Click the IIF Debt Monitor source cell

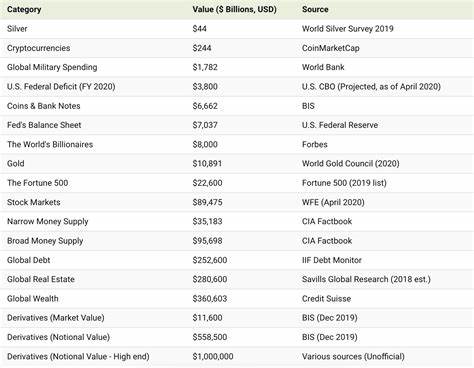click(x=332, y=260)
